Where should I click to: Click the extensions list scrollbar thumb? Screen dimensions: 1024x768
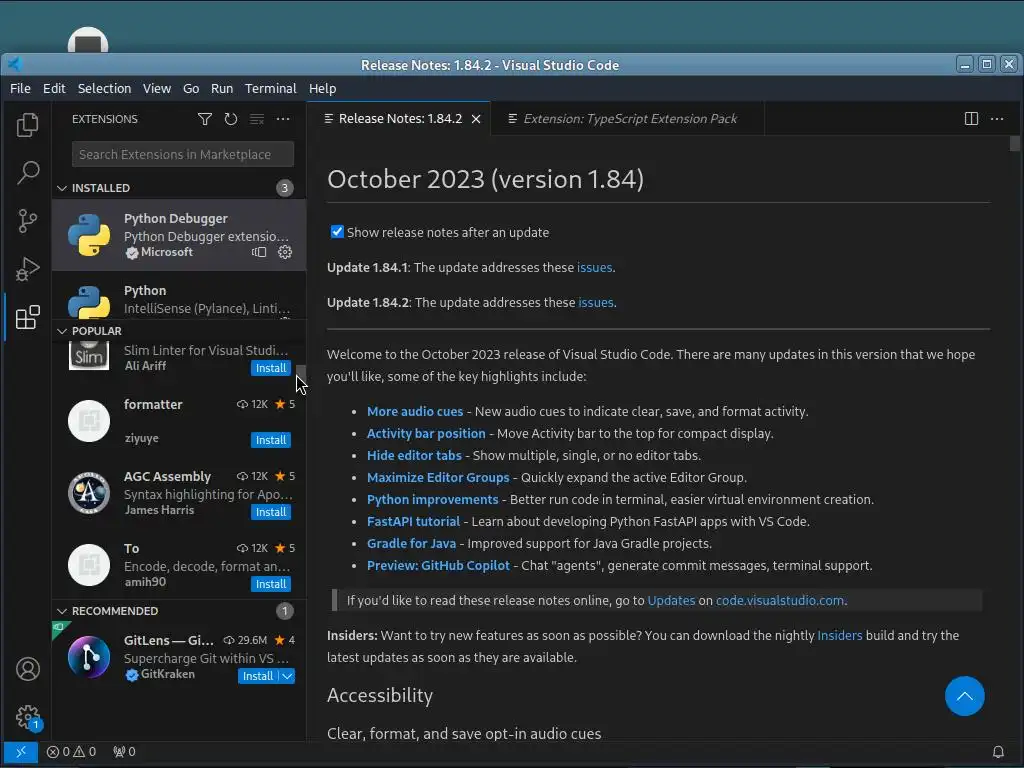click(x=300, y=372)
